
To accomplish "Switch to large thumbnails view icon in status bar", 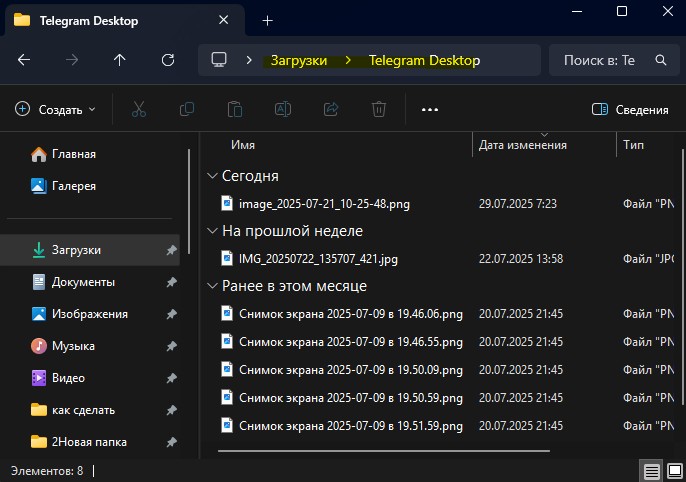I will click(675, 472).
